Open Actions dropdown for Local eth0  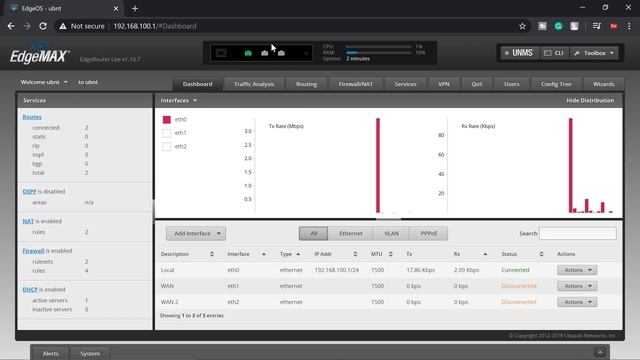[x=577, y=270]
